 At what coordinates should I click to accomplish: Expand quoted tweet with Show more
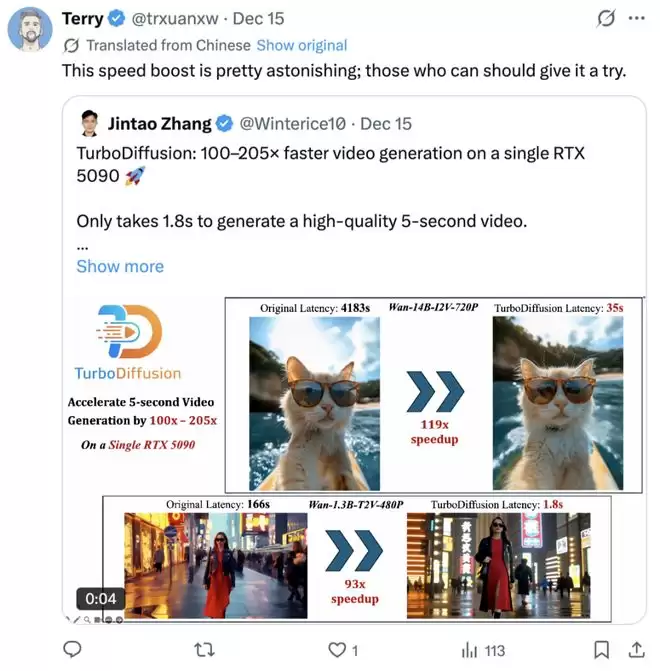coord(120,266)
